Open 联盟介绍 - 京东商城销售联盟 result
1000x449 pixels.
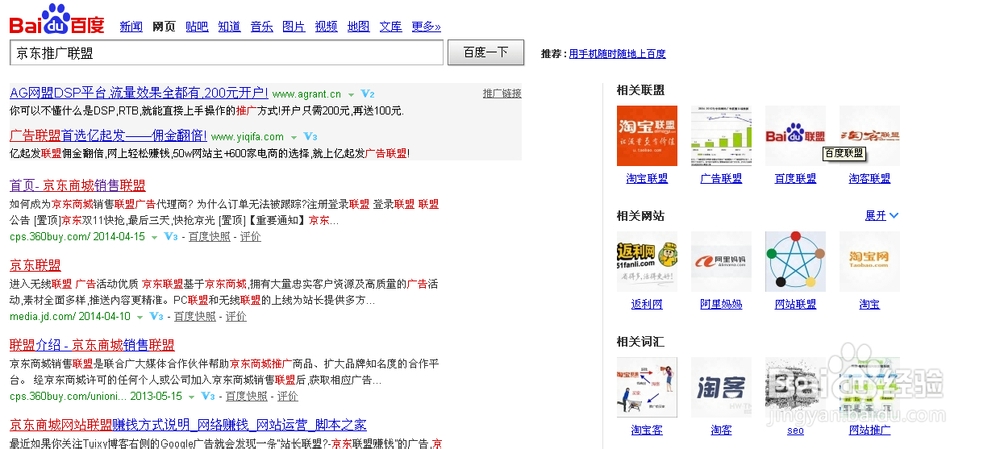[x=92, y=345]
